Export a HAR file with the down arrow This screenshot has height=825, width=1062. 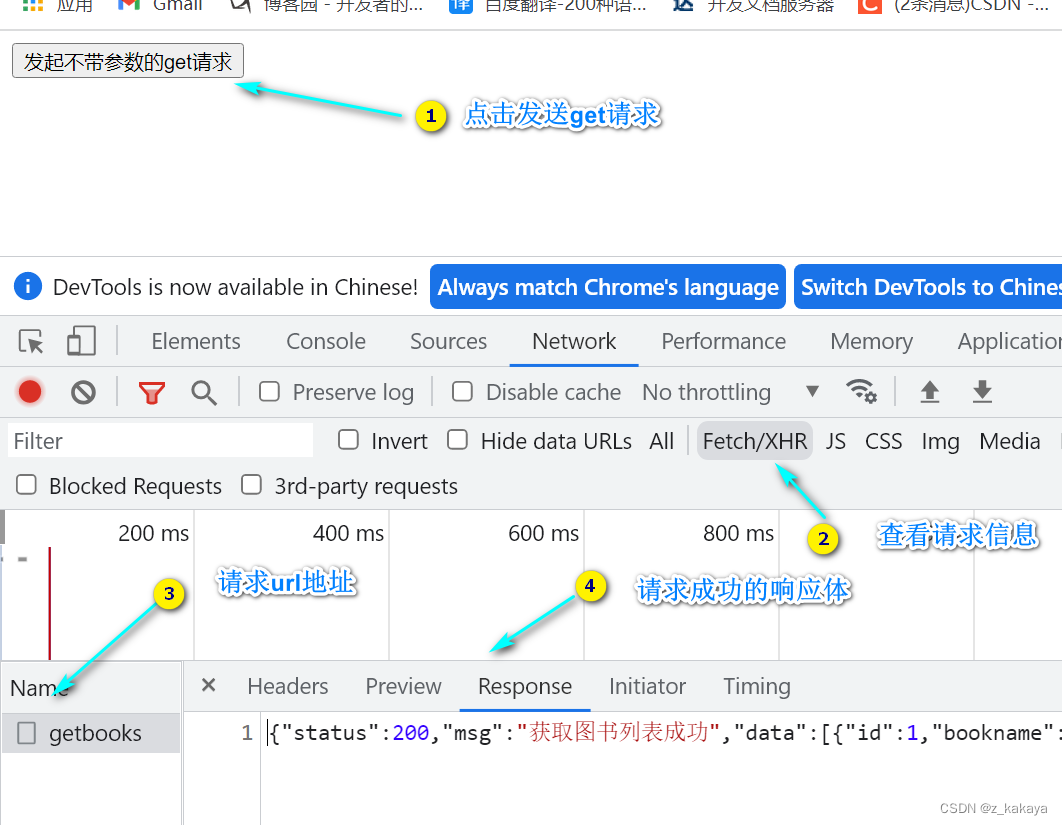click(x=982, y=391)
